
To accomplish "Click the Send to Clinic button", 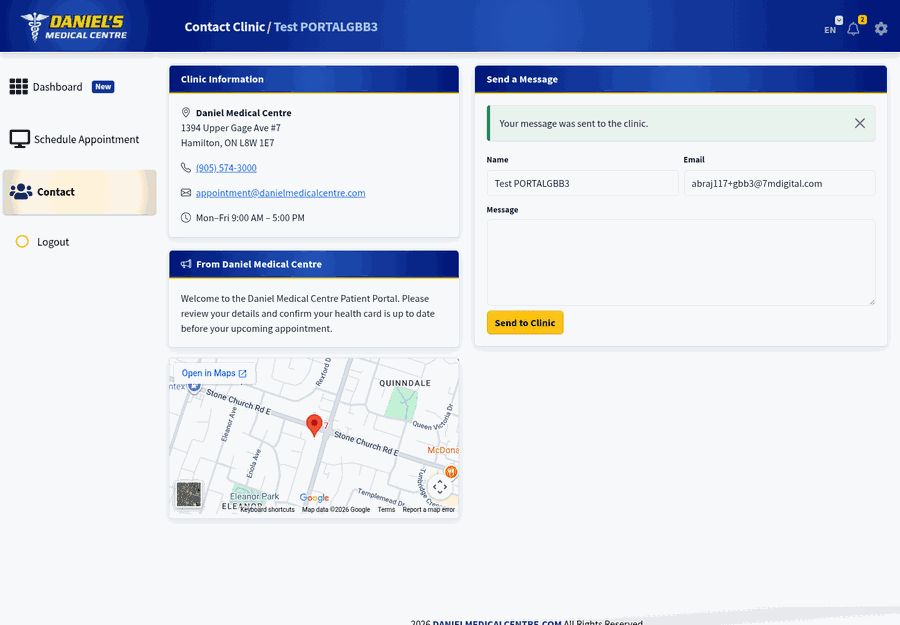I will coord(525,323).
